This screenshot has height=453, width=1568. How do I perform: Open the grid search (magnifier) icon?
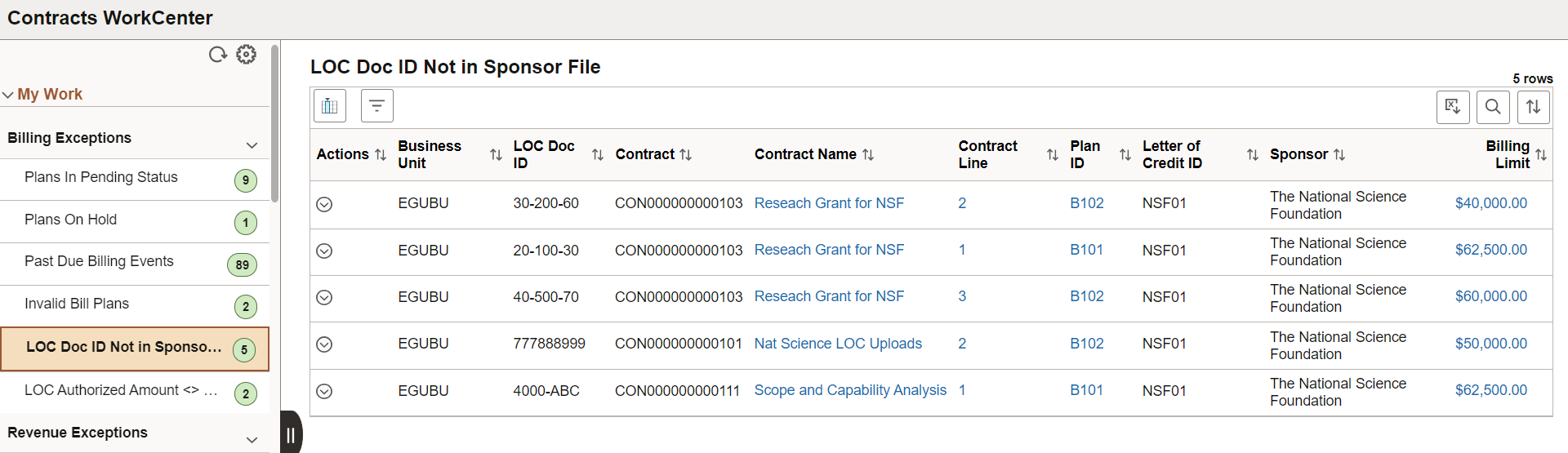pyautogui.click(x=1493, y=107)
